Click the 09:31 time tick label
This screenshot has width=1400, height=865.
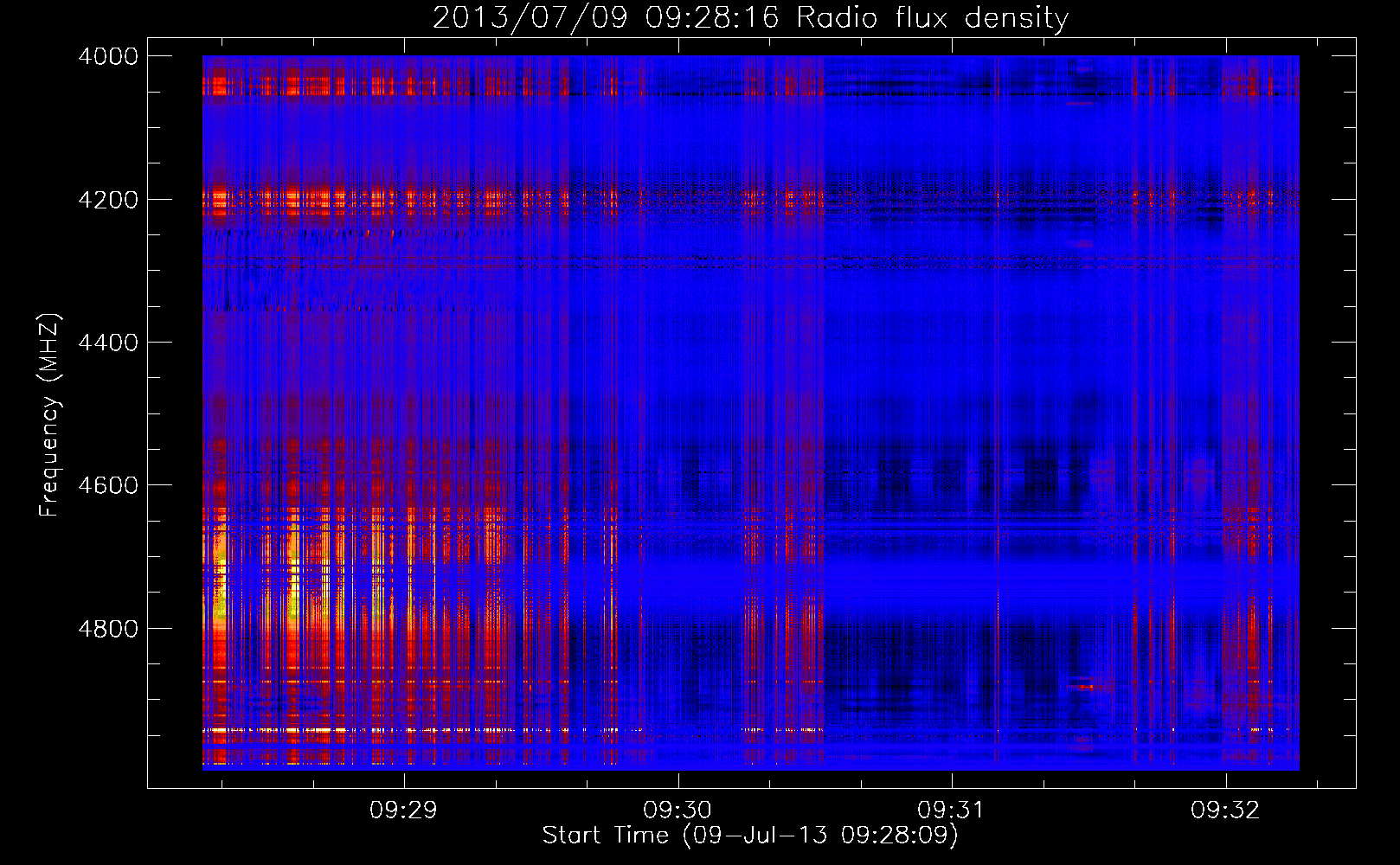tap(951, 811)
